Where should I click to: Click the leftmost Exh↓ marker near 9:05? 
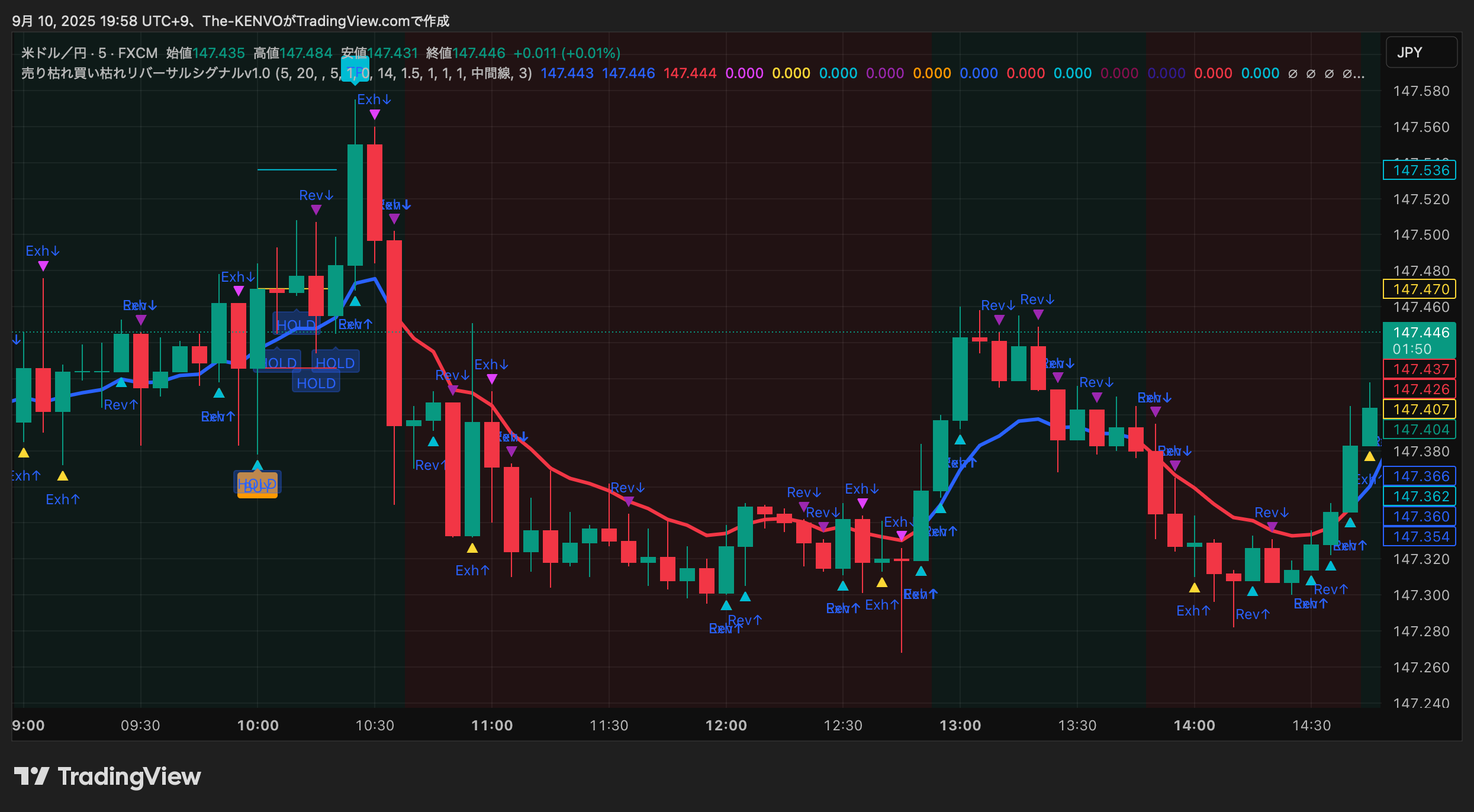43,252
